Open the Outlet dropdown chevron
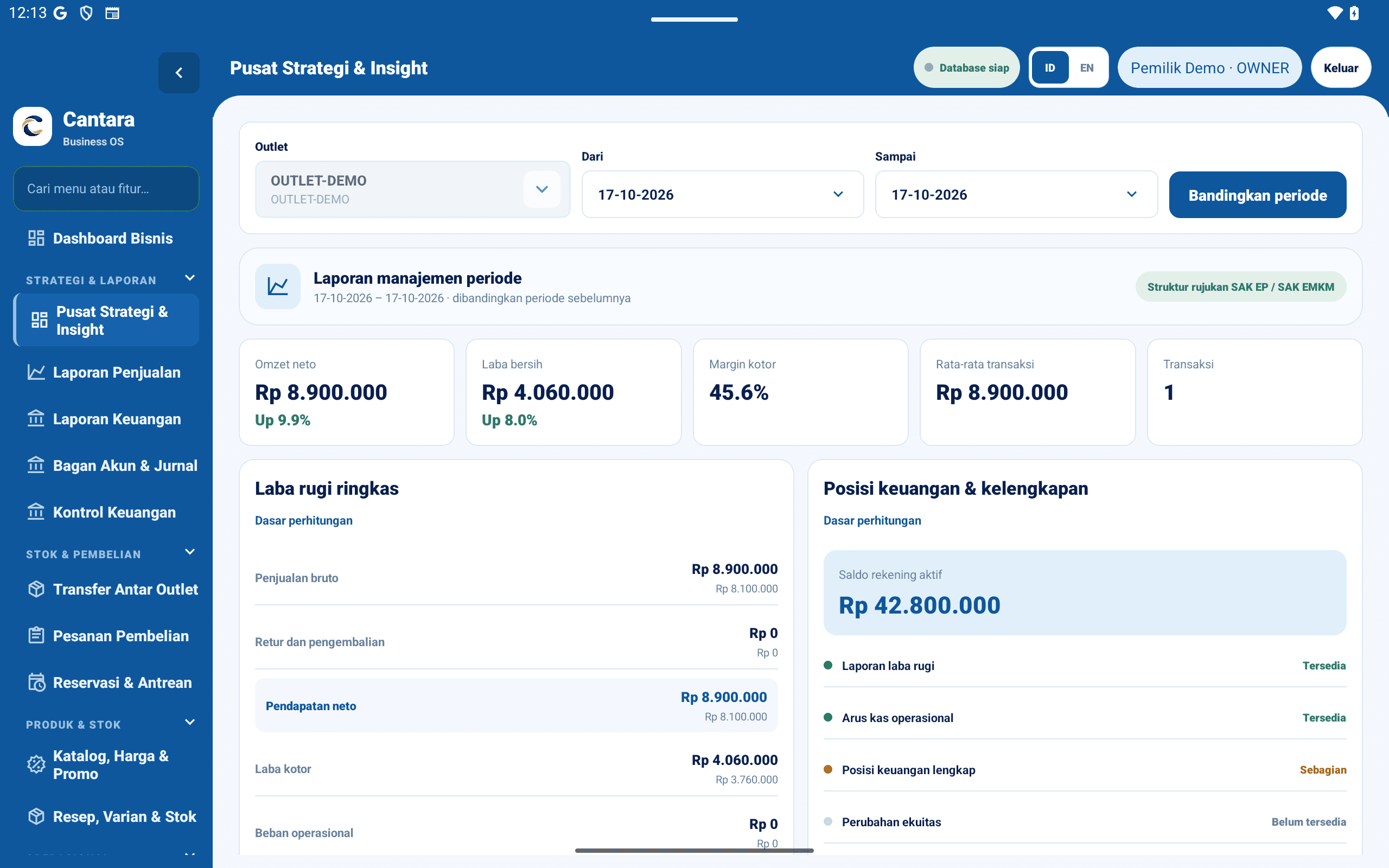Viewport: 1389px width, 868px height. [542, 189]
